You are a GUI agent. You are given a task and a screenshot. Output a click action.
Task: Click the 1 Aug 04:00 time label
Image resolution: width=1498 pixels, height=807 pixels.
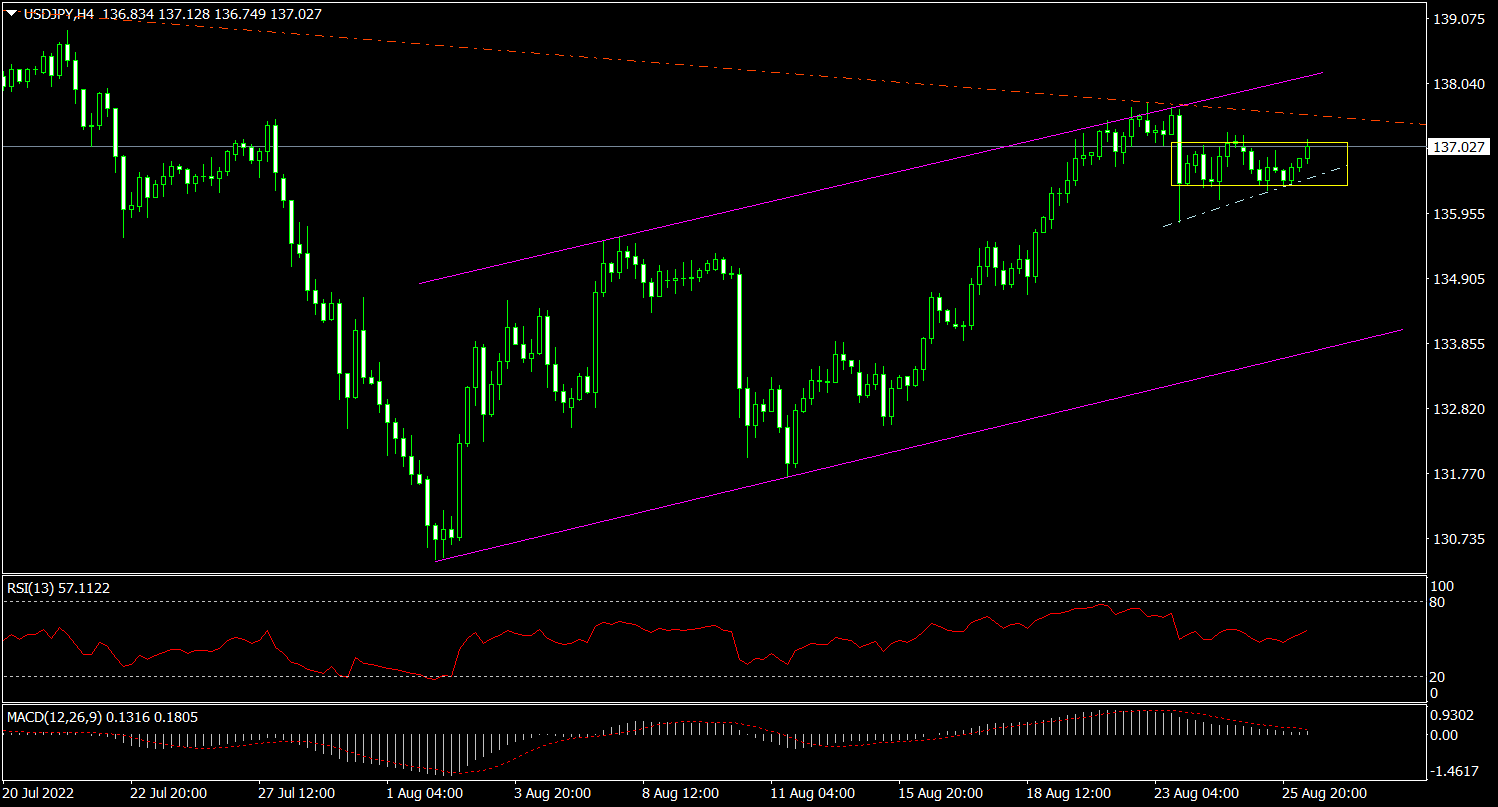(425, 793)
